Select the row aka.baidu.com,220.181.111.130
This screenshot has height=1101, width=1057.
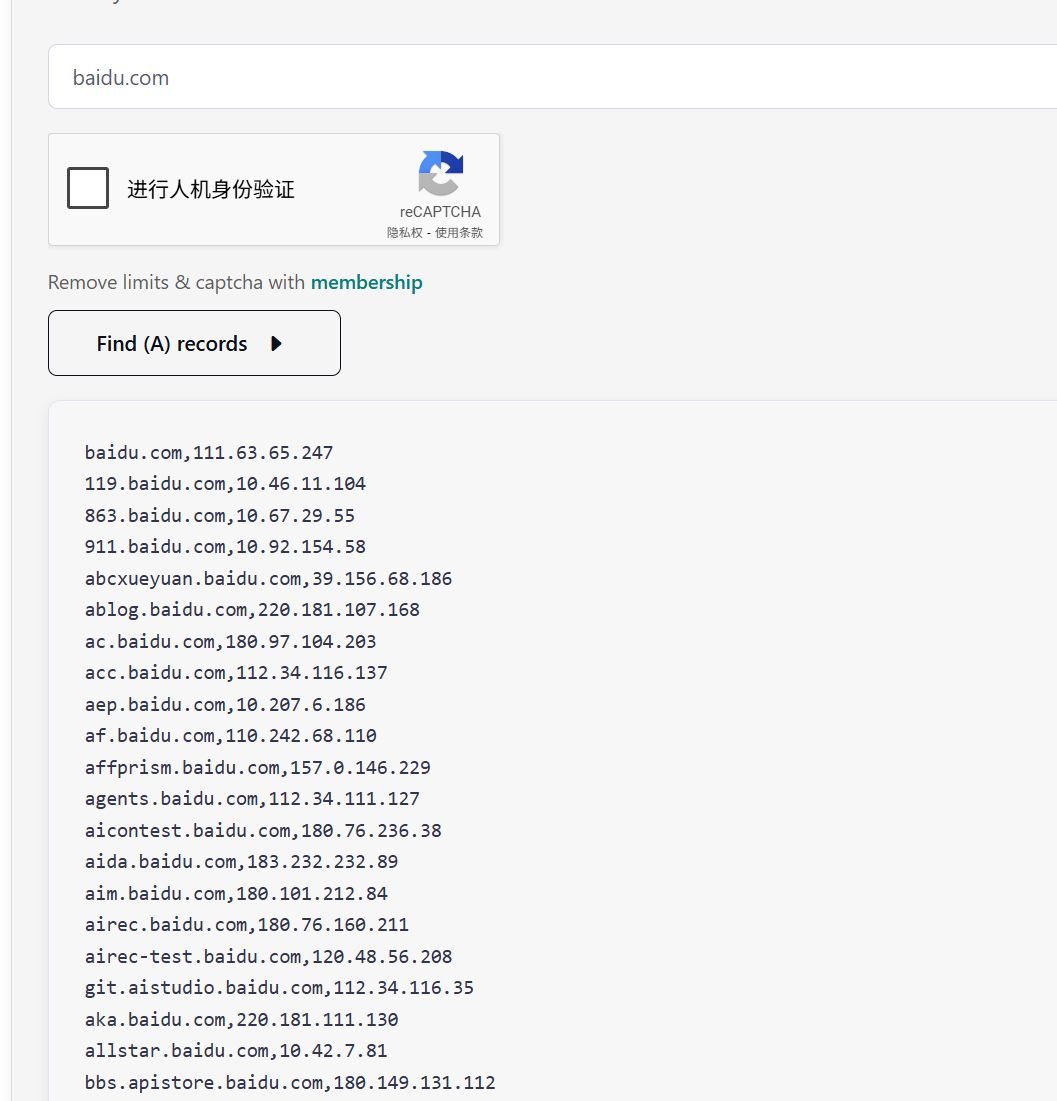(x=242, y=1020)
